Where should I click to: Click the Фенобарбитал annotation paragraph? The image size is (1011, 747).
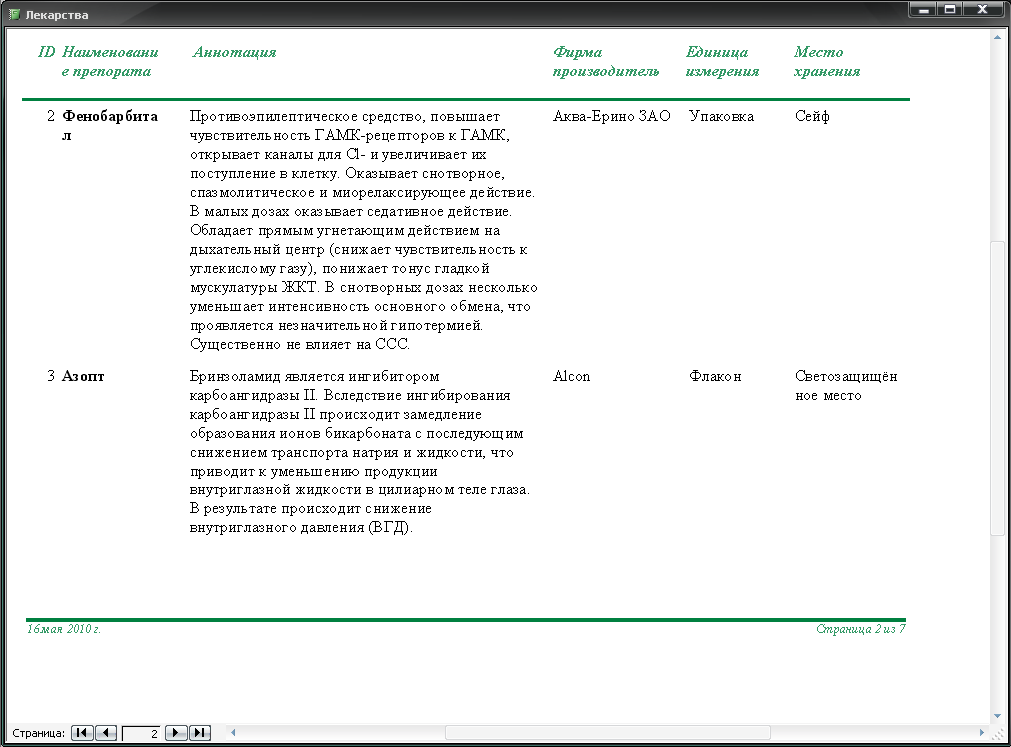pyautogui.click(x=364, y=230)
